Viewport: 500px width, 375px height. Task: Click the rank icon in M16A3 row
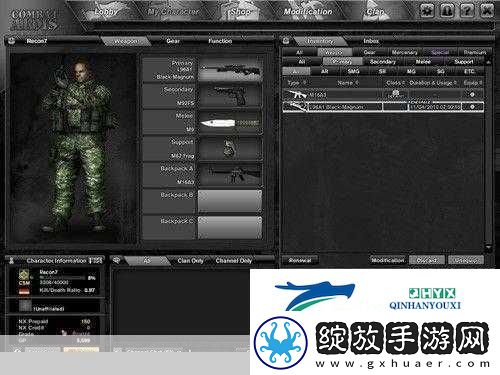(x=395, y=94)
